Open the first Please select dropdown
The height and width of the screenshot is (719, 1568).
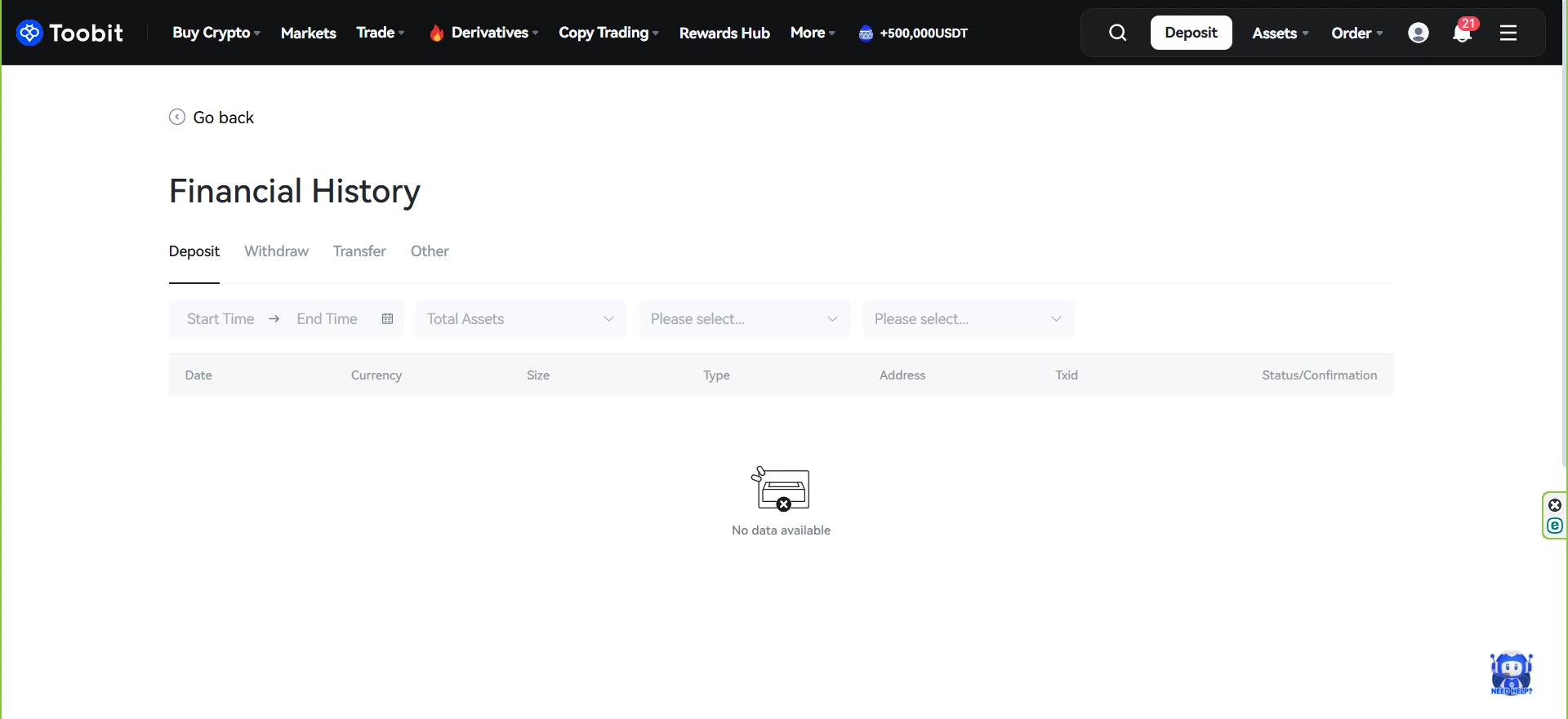[744, 319]
